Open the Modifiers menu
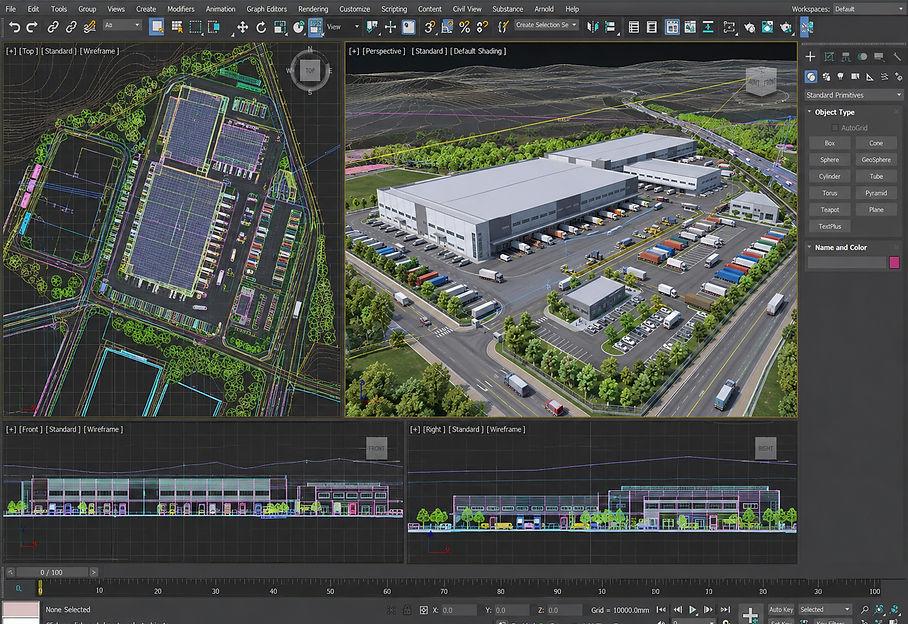 (181, 9)
